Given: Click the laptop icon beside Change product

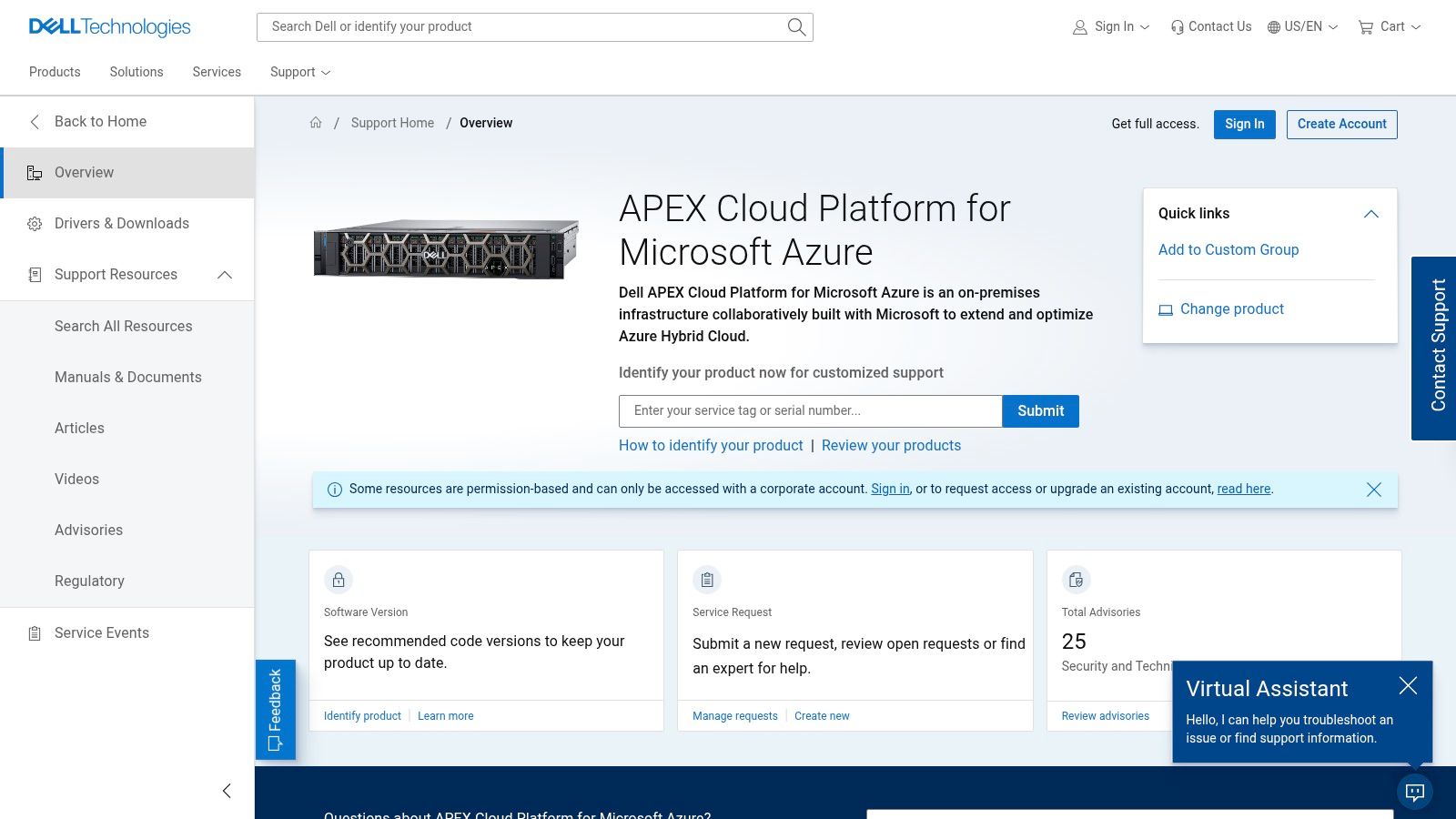Looking at the screenshot, I should 1165,309.
